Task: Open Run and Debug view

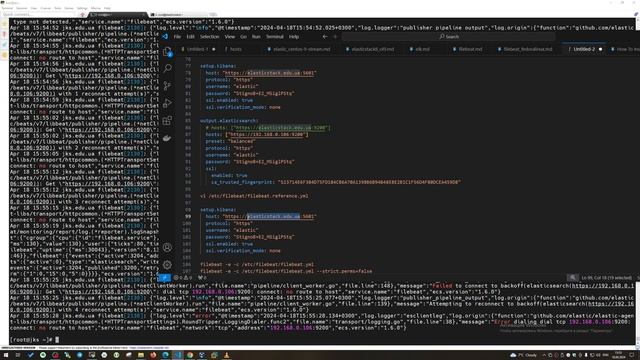Action: [167, 103]
